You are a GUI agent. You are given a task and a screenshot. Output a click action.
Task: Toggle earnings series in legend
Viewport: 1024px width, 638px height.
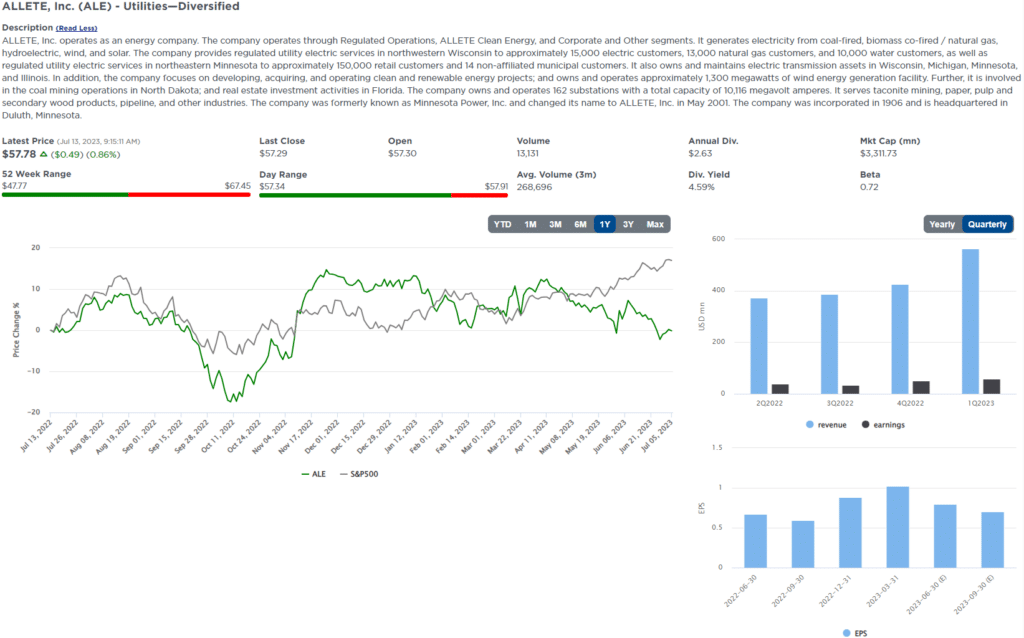(884, 424)
